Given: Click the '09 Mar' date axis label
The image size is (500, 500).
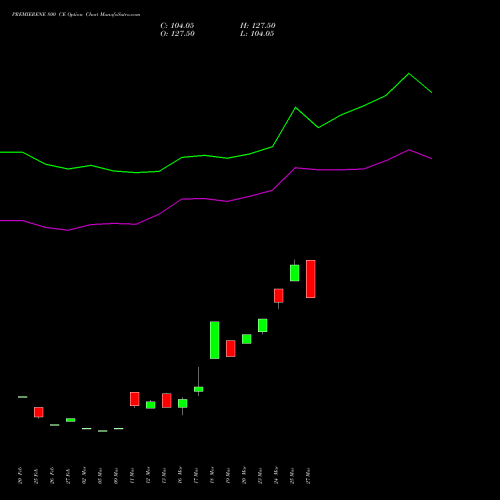Looking at the screenshot, I should 116,475.
